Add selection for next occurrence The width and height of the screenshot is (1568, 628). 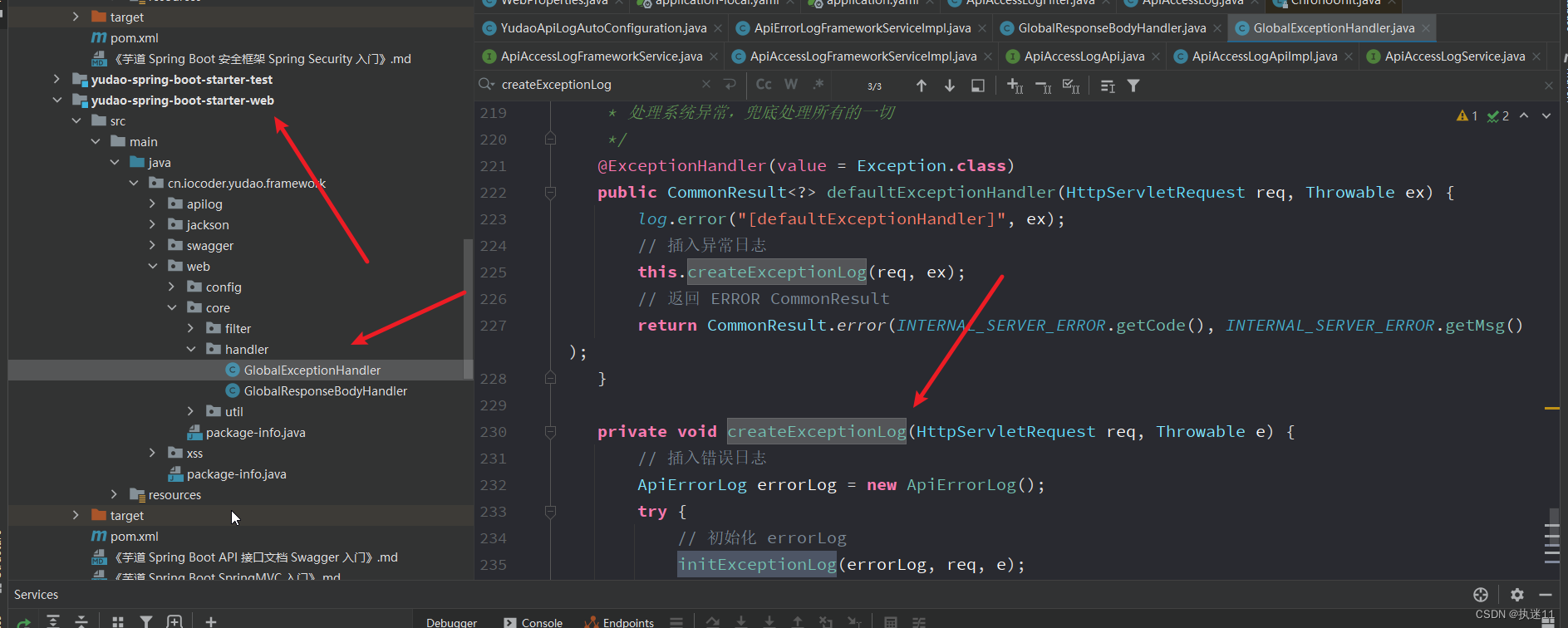[1015, 86]
